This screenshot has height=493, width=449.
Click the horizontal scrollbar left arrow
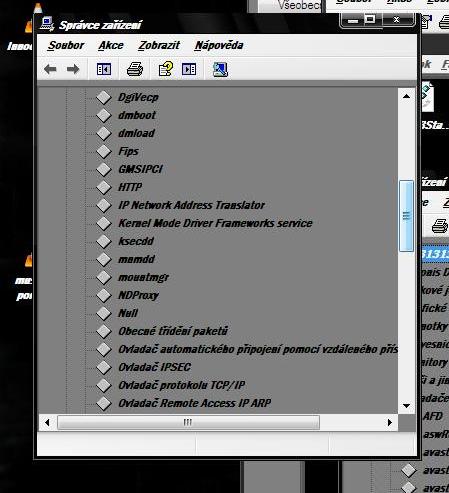(47, 423)
